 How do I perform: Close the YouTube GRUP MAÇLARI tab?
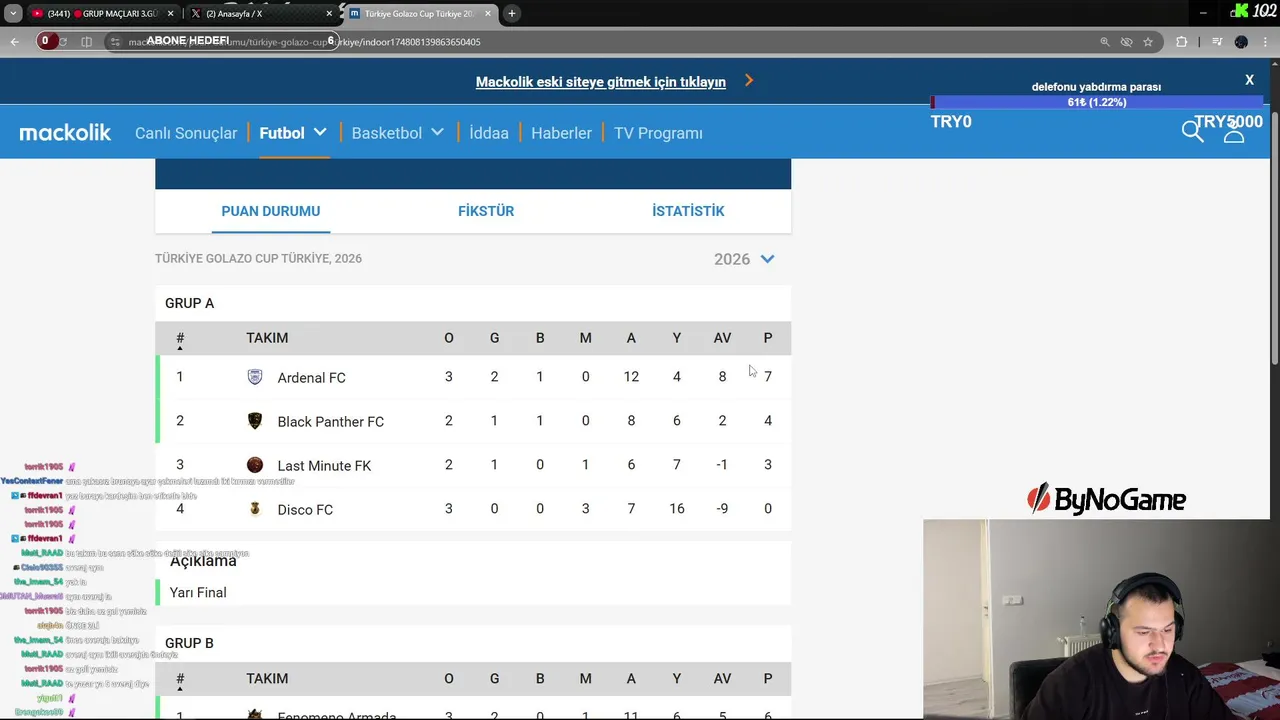coord(170,14)
